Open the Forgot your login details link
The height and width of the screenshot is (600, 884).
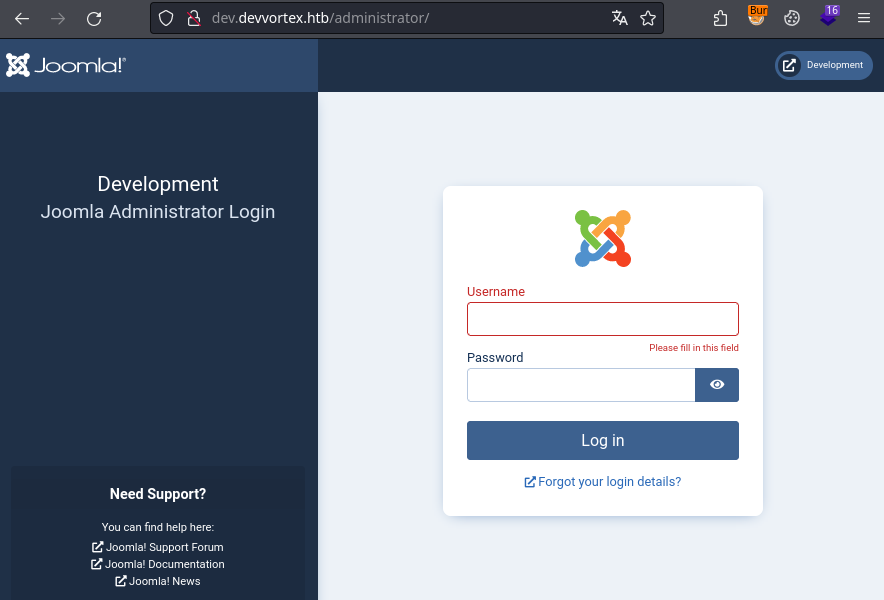[x=603, y=482]
